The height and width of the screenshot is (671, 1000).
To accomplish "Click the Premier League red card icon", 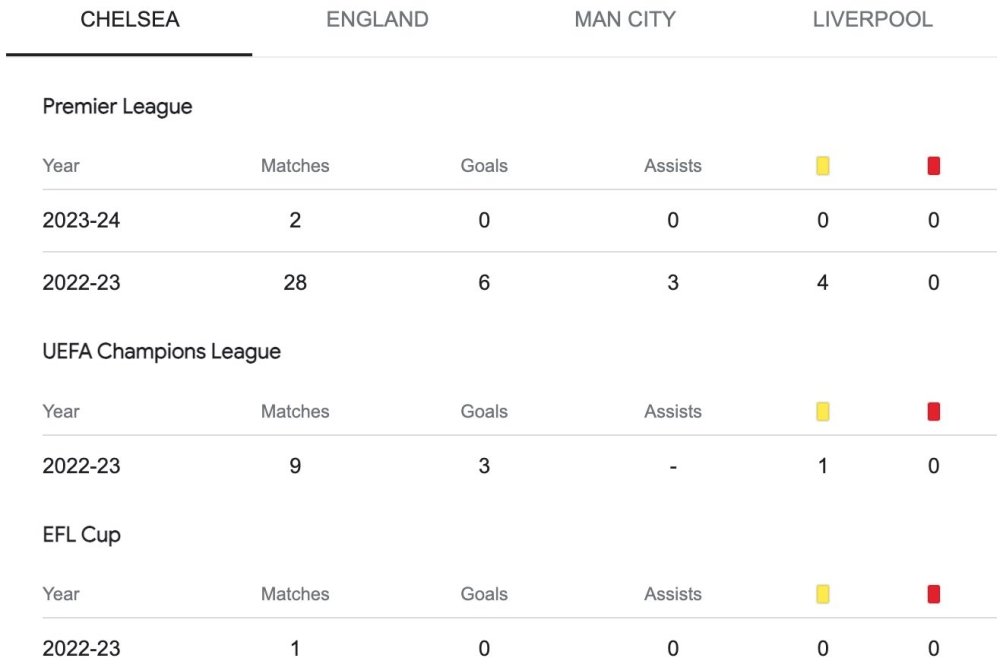I will (x=934, y=166).
